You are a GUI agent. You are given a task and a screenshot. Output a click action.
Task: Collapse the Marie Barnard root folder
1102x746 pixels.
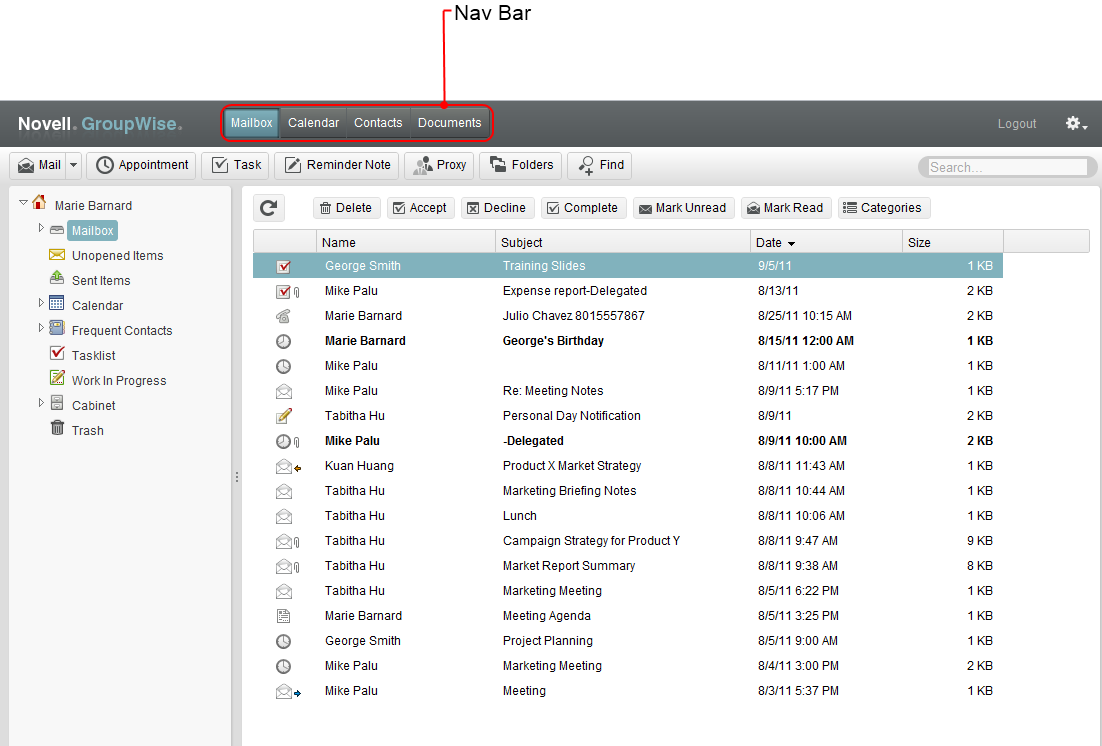pos(23,202)
